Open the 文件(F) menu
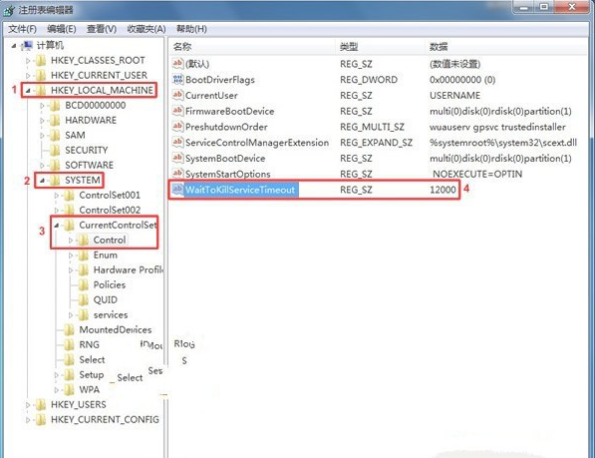The height and width of the screenshot is (458, 595). (x=22, y=29)
